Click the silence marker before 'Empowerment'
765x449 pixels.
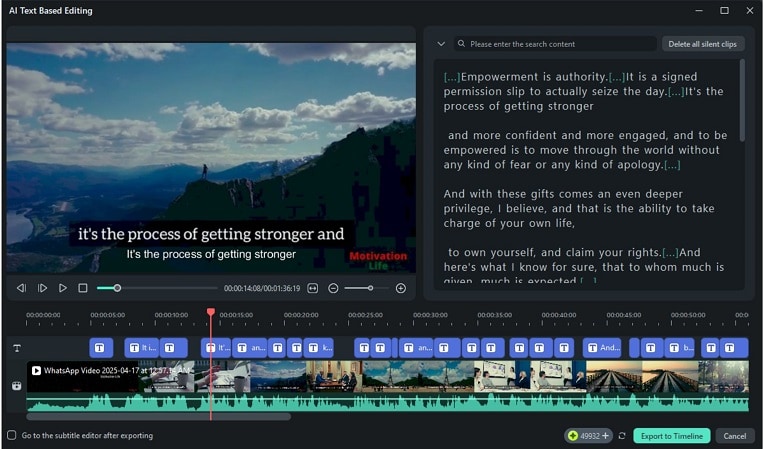[452, 77]
